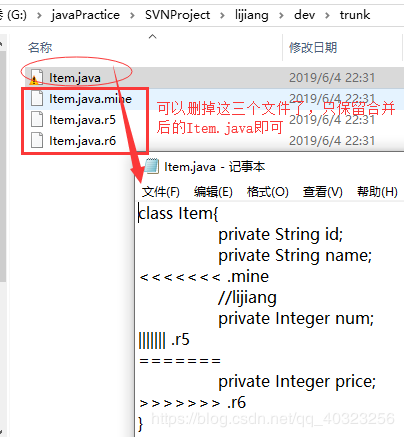Screen dimensions: 404x437
Task: Click the Notepad window title icon
Action: tap(151, 166)
